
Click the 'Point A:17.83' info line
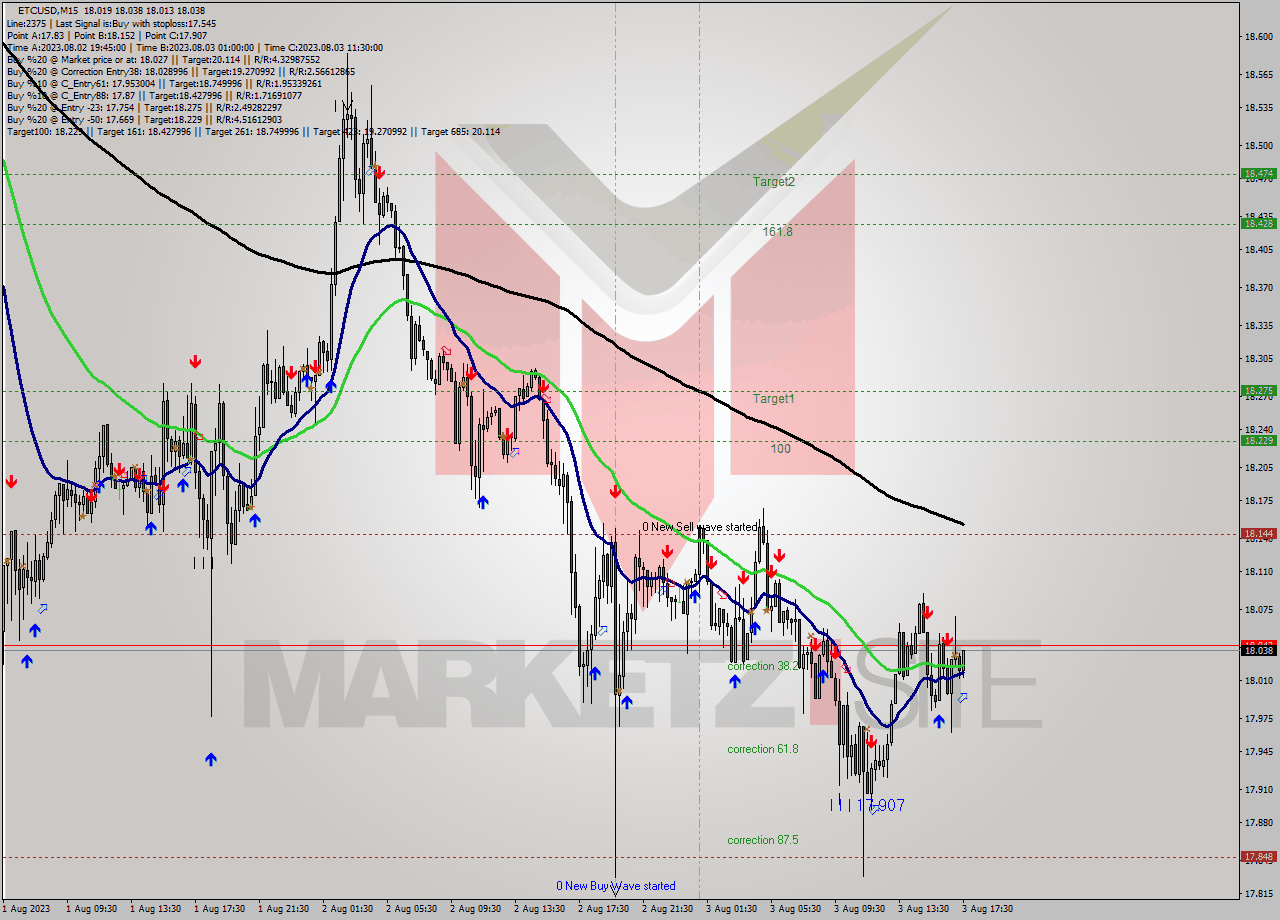tap(36, 35)
